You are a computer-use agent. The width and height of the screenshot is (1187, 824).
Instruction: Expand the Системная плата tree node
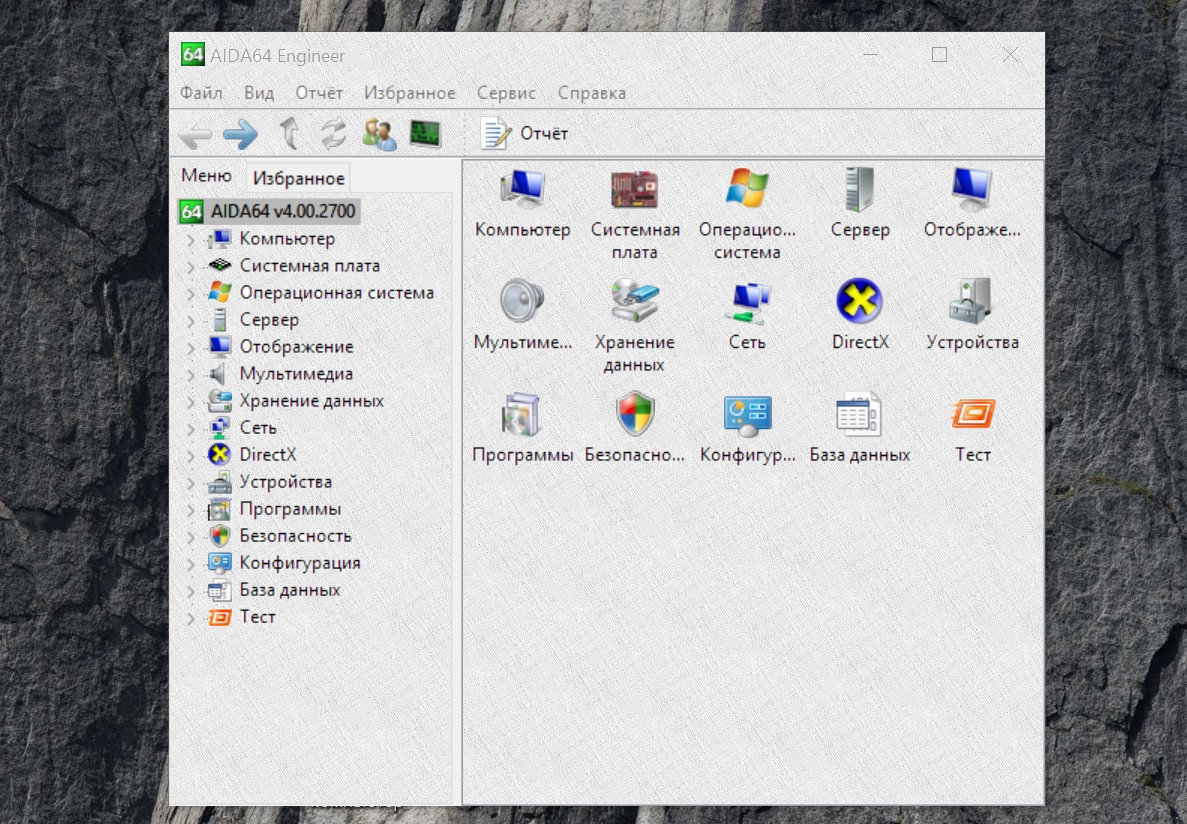point(191,267)
